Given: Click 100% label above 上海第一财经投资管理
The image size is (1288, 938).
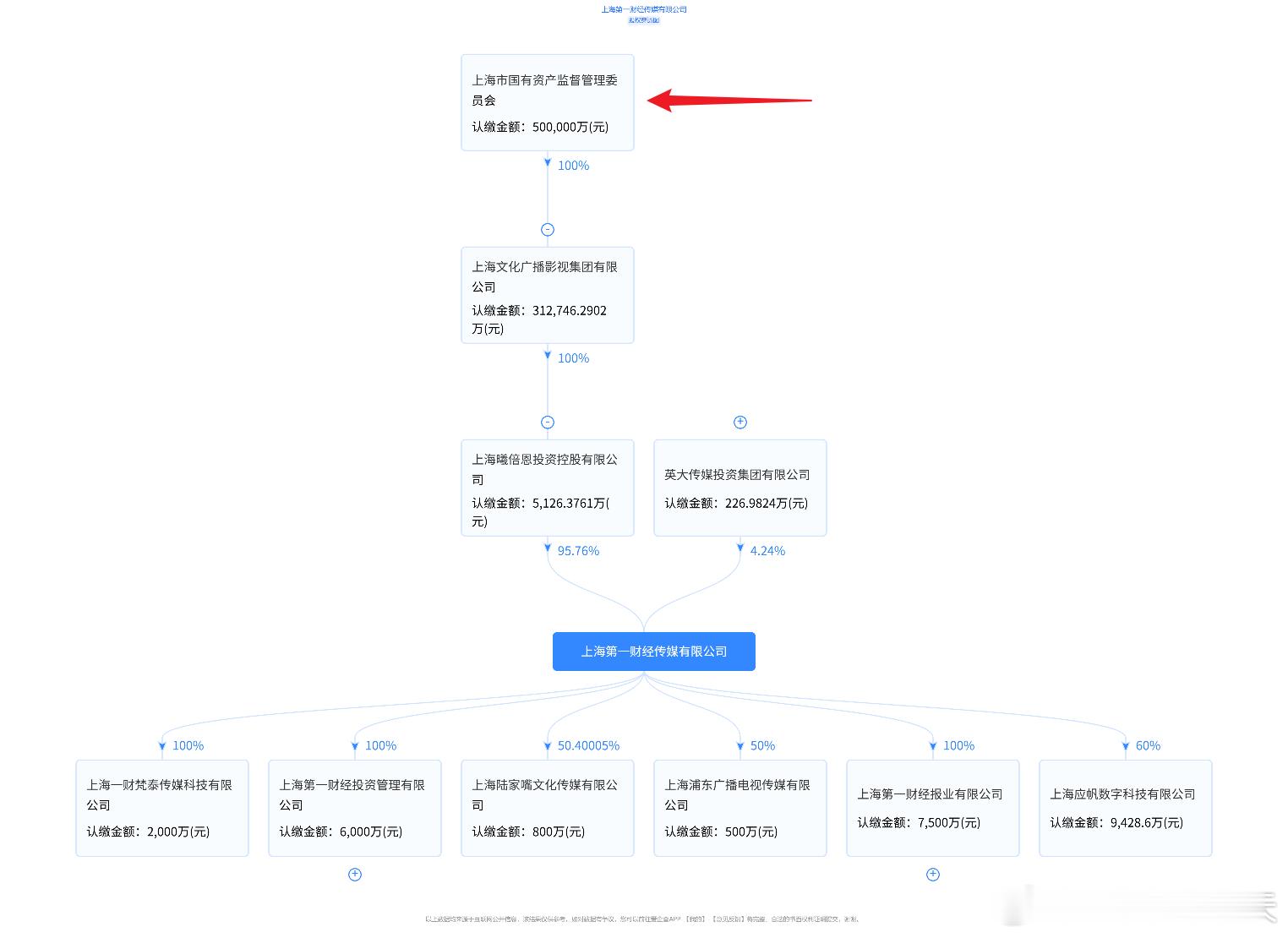Looking at the screenshot, I should (x=380, y=746).
